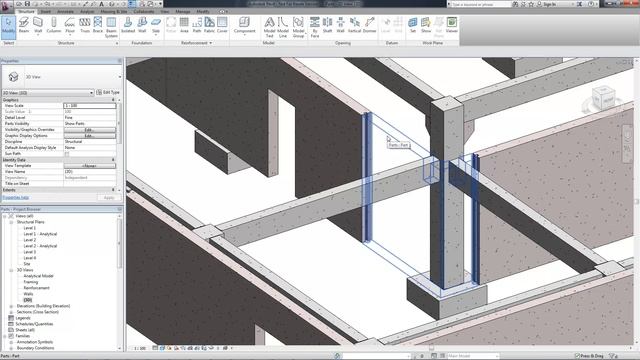Expand the Extents section
This screenshot has width=640, height=360.
point(113,190)
